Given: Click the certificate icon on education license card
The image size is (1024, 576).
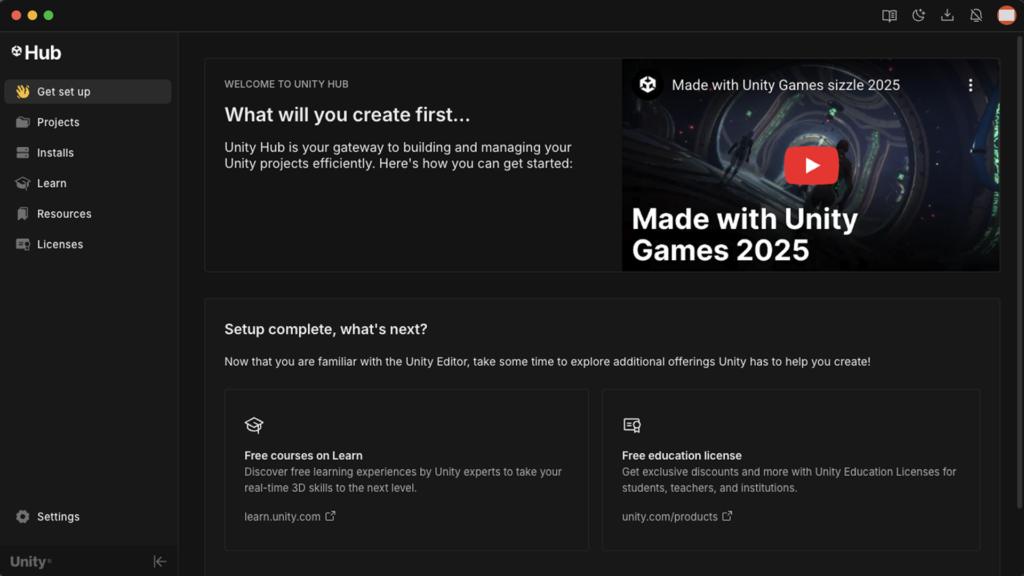Looking at the screenshot, I should point(632,425).
